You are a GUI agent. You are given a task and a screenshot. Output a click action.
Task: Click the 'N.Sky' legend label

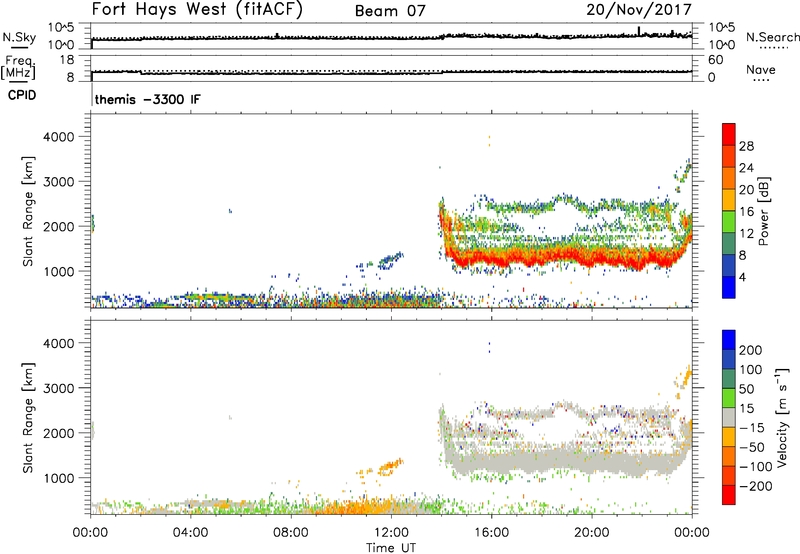[19, 37]
